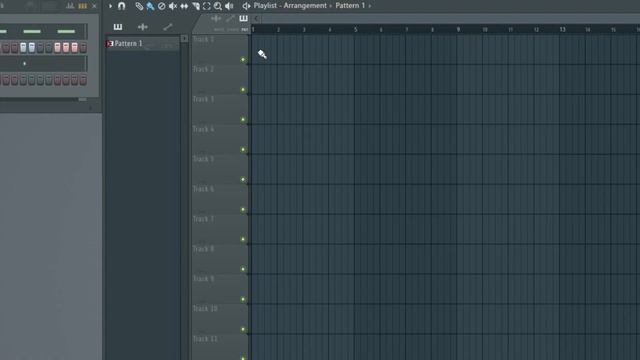Click bar 13 on the timeline ruler
Image resolution: width=640 pixels, height=360 pixels.
(x=562, y=29)
